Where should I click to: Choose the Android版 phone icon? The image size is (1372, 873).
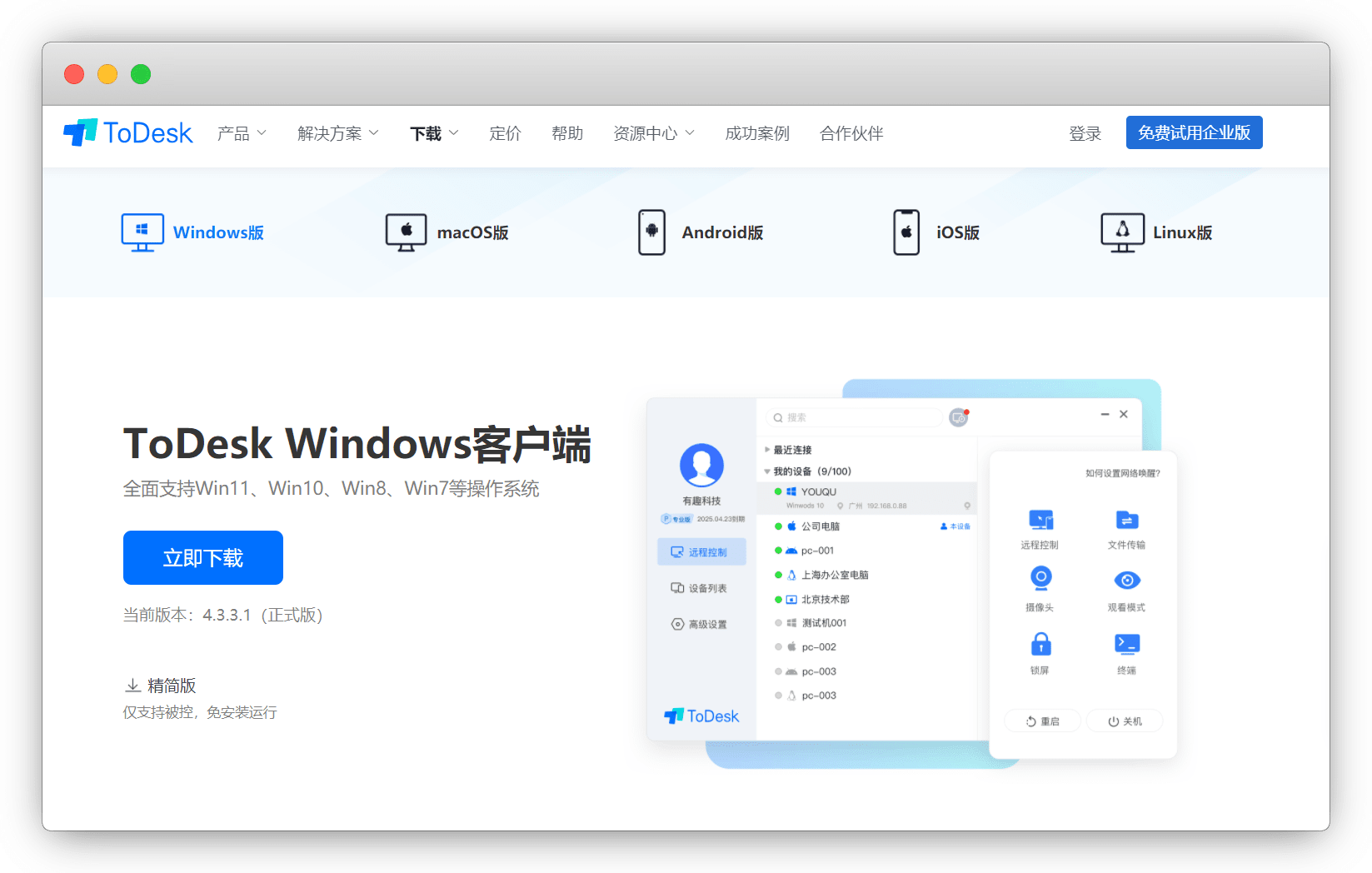click(651, 232)
